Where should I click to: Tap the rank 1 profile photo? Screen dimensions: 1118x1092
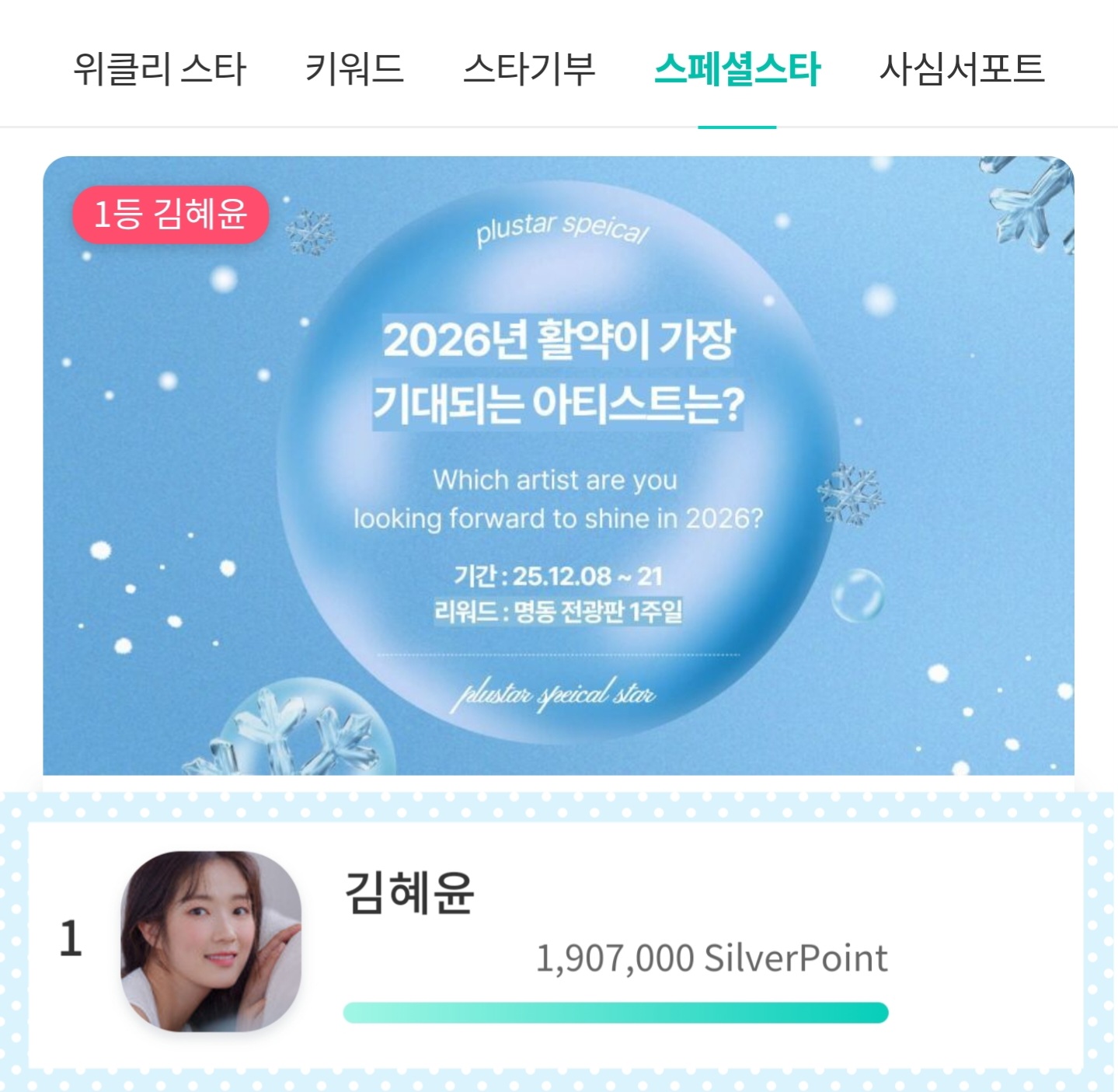click(211, 941)
